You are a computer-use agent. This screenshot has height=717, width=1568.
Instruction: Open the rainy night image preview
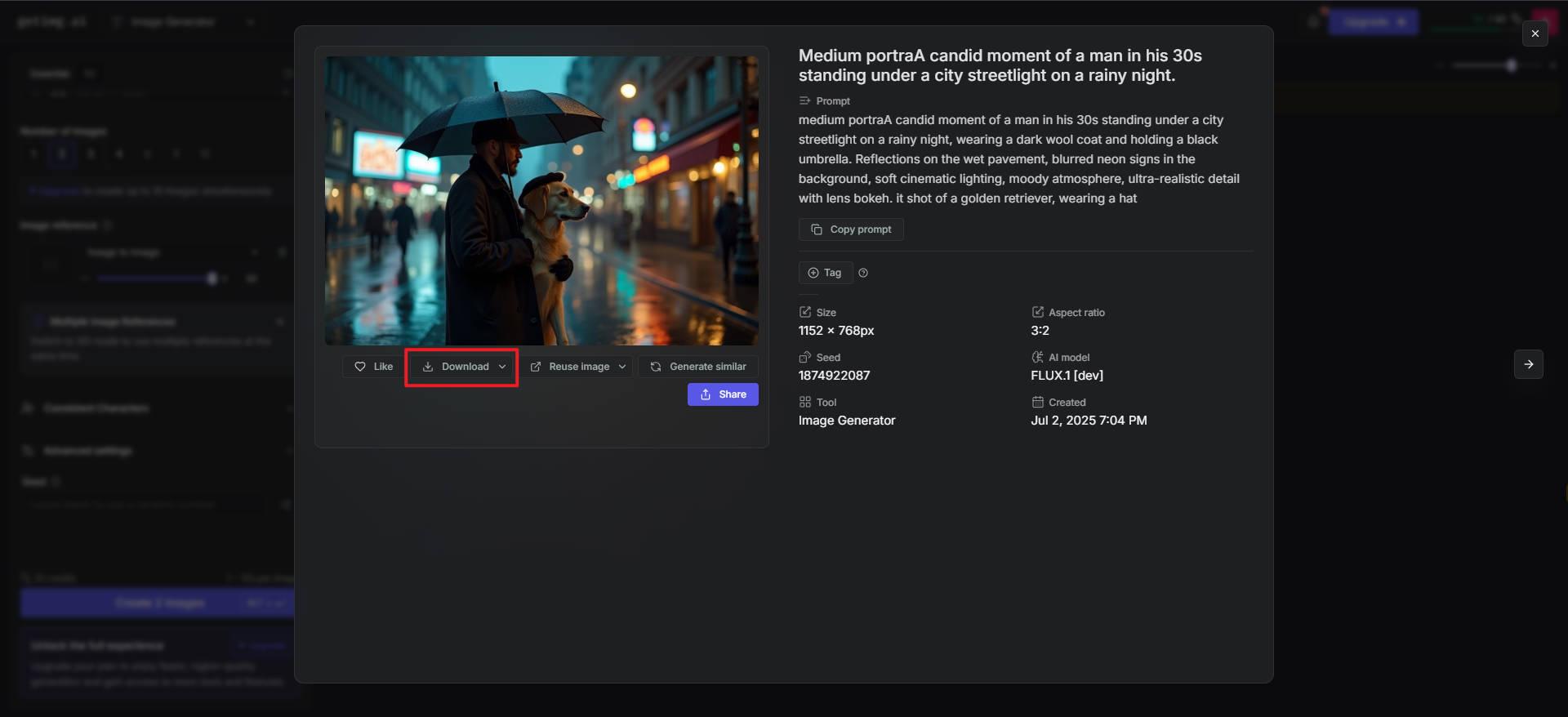point(541,200)
